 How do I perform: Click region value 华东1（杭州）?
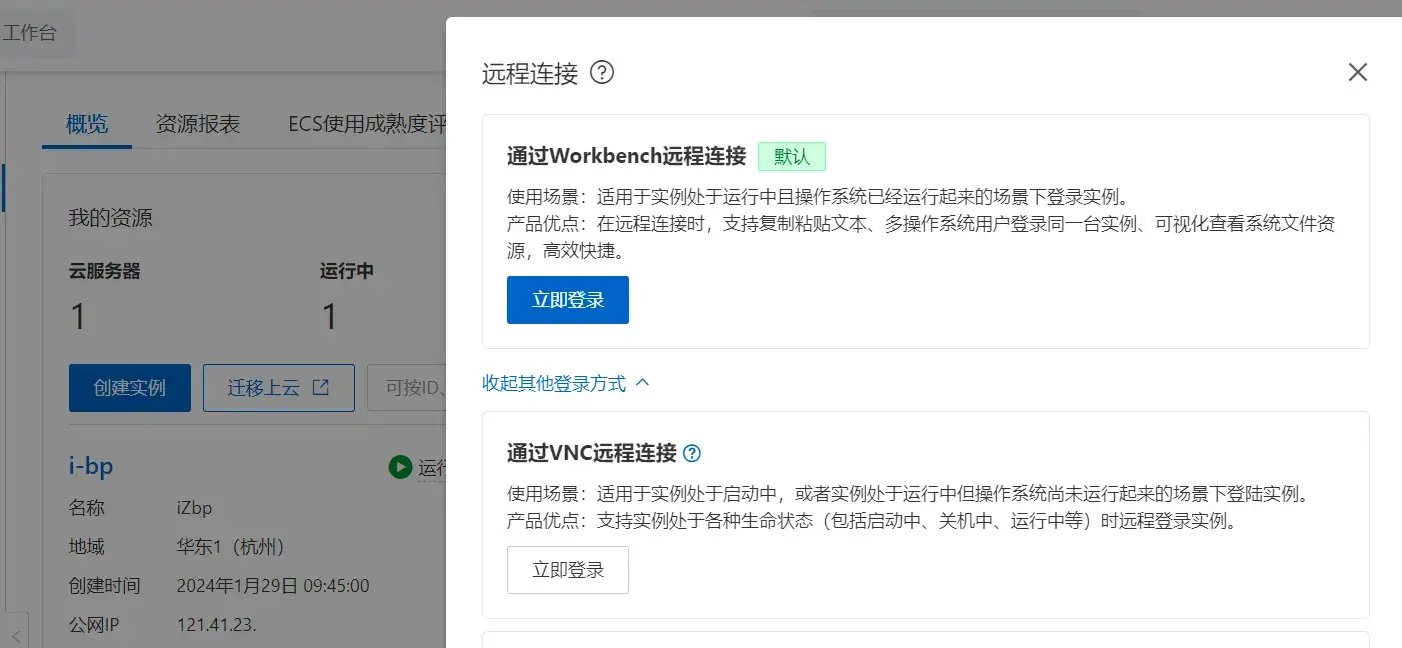click(x=230, y=547)
